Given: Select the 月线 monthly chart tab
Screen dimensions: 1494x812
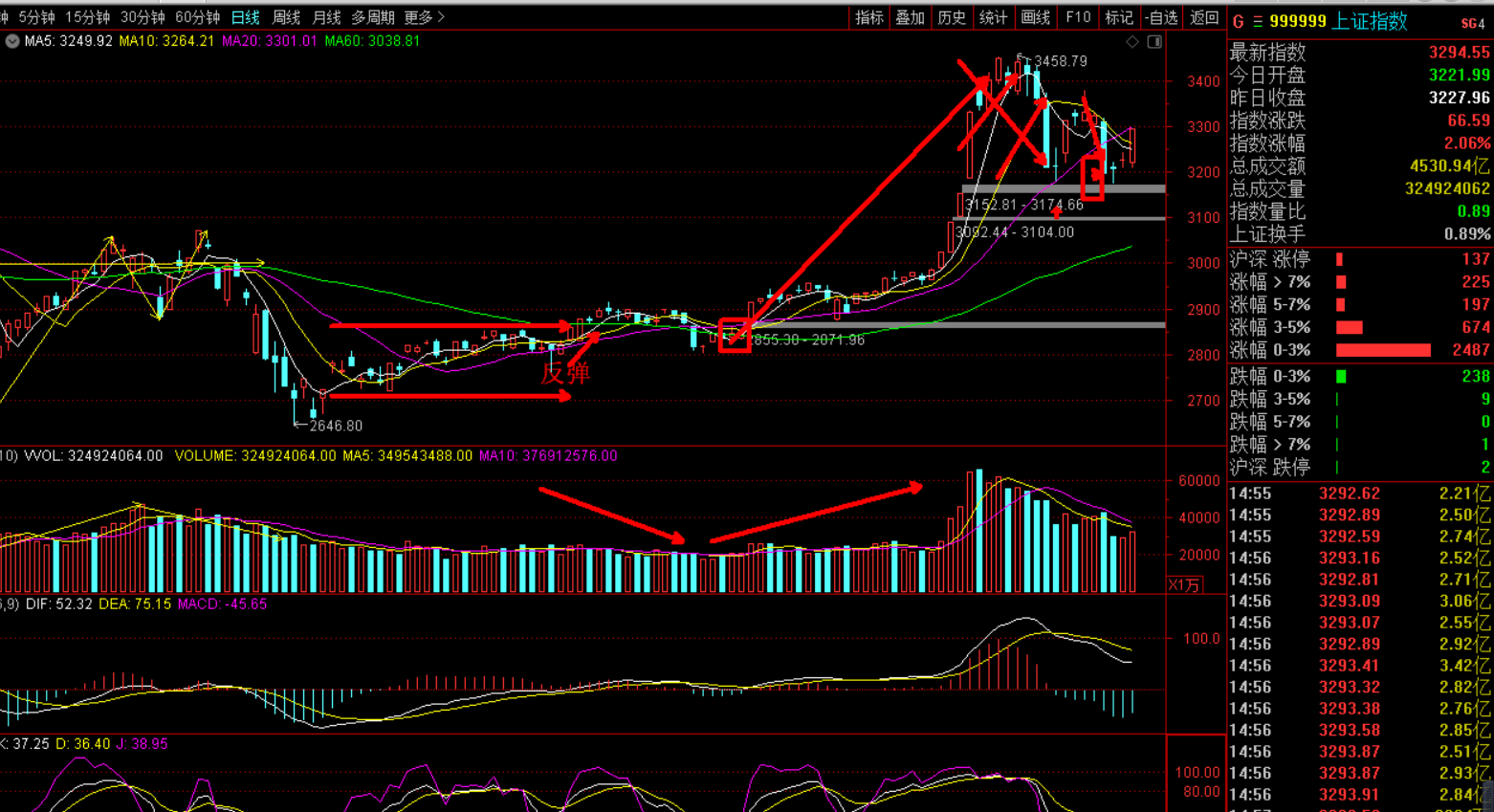Looking at the screenshot, I should click(x=326, y=17).
